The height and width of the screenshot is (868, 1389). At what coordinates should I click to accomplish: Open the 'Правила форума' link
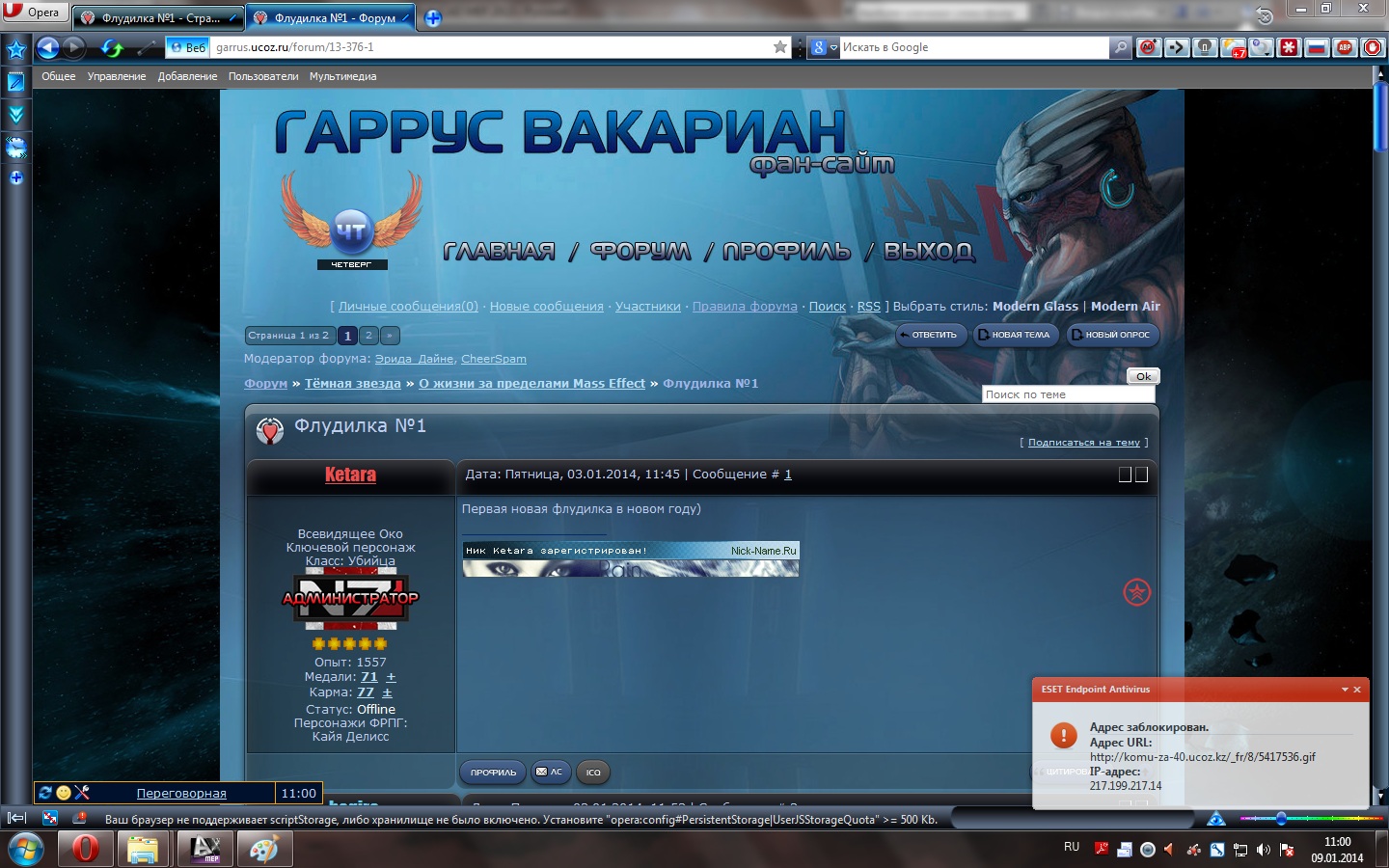[745, 307]
